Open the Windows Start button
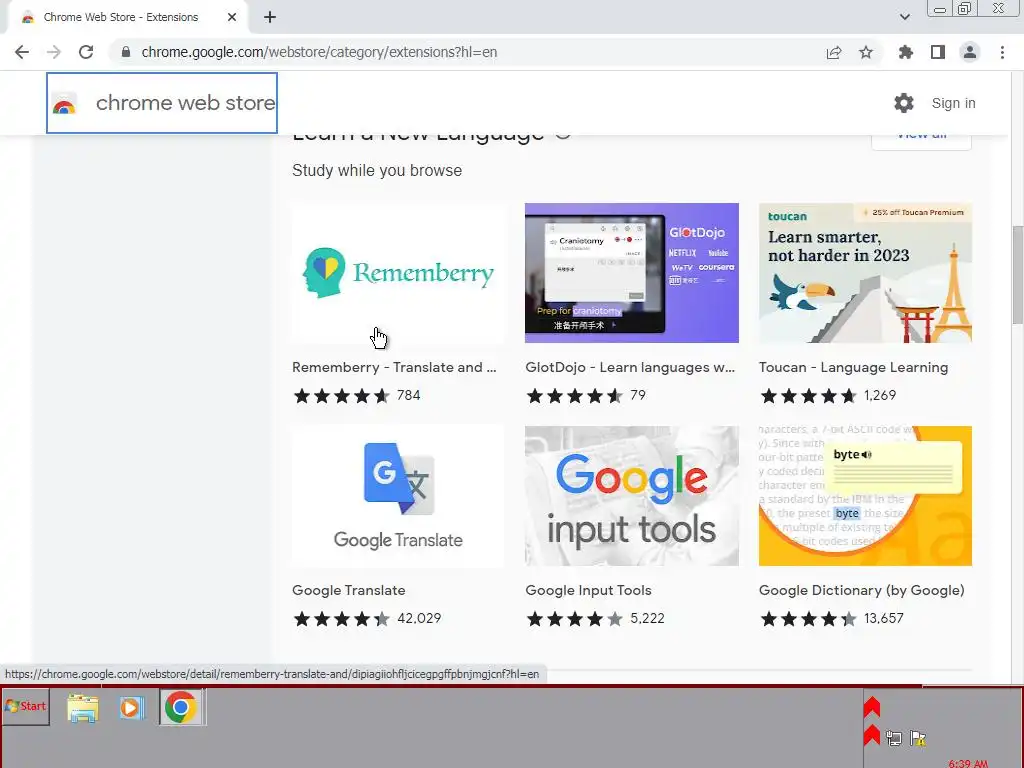This screenshot has width=1024, height=768. [x=26, y=707]
